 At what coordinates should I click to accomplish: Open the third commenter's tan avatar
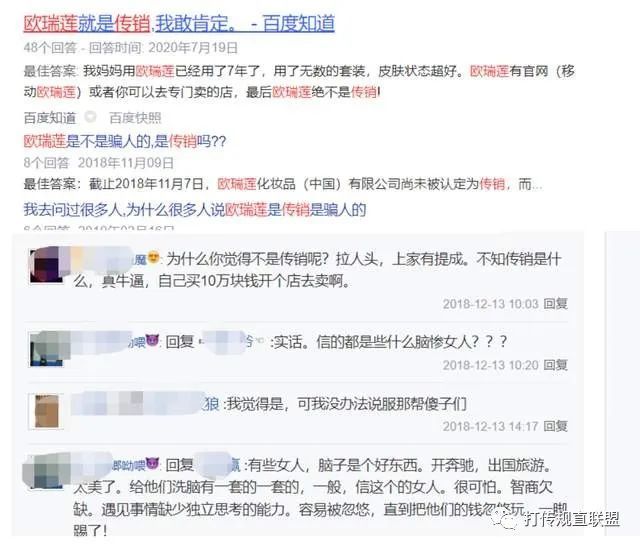coord(46,412)
